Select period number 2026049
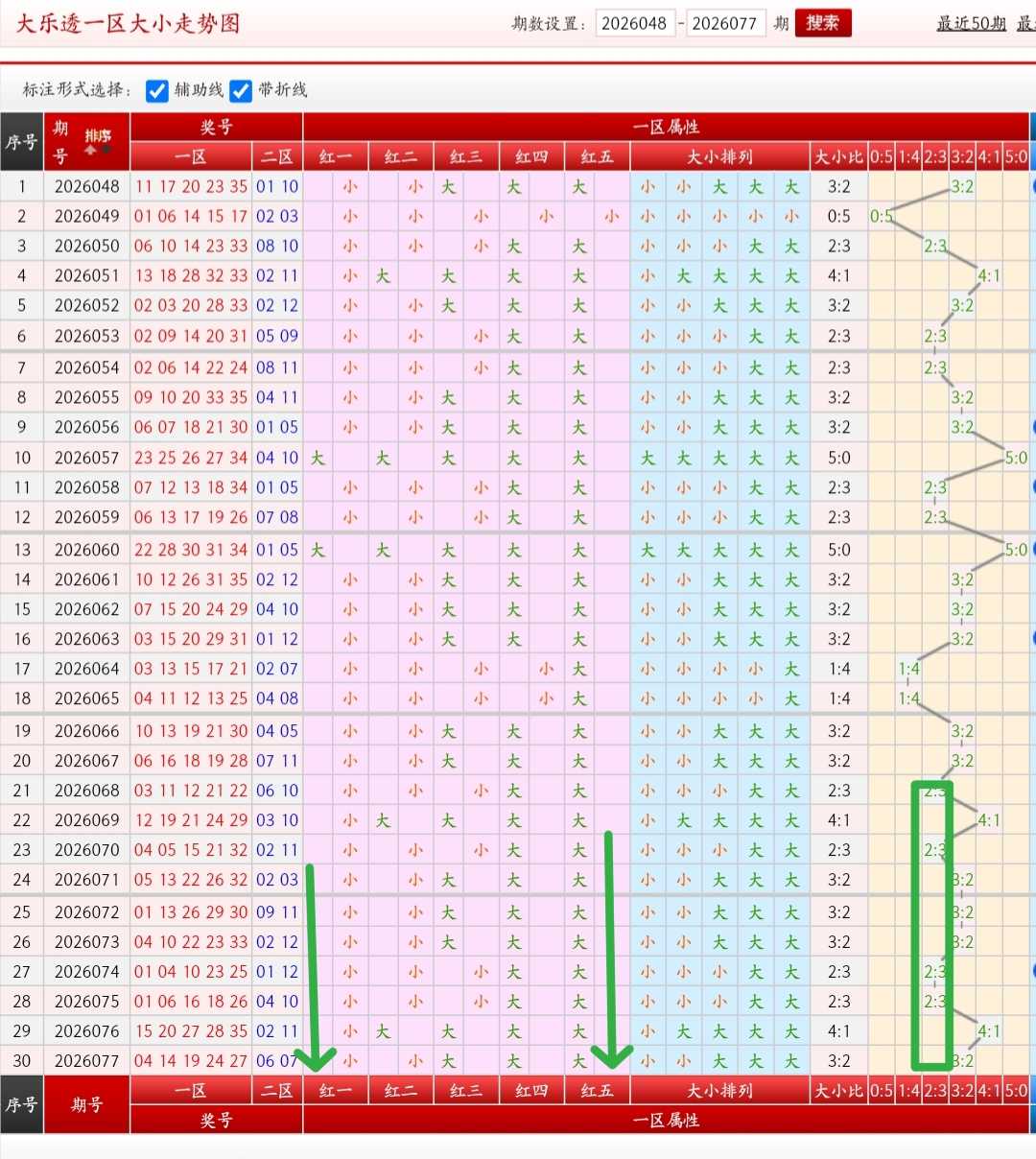Image resolution: width=1036 pixels, height=1159 pixels. click(86, 217)
